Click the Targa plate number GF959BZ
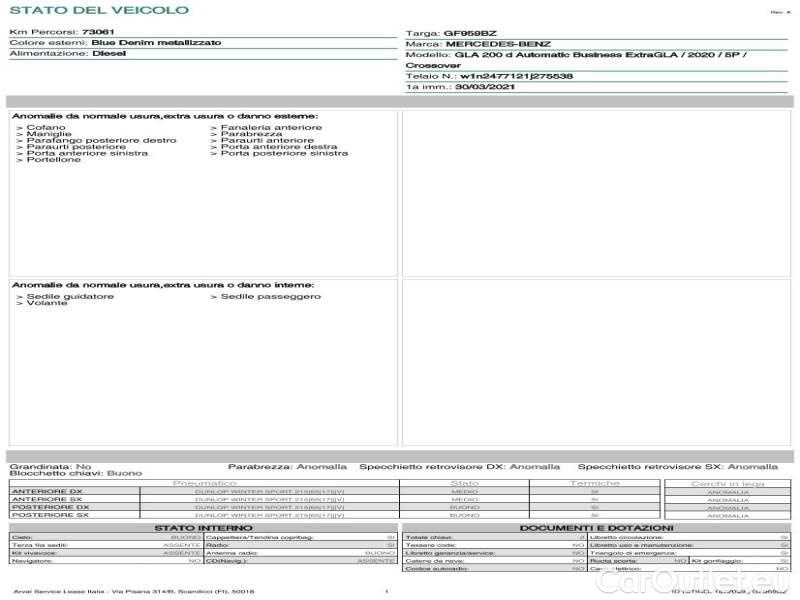This screenshot has width=800, height=600. click(470, 33)
